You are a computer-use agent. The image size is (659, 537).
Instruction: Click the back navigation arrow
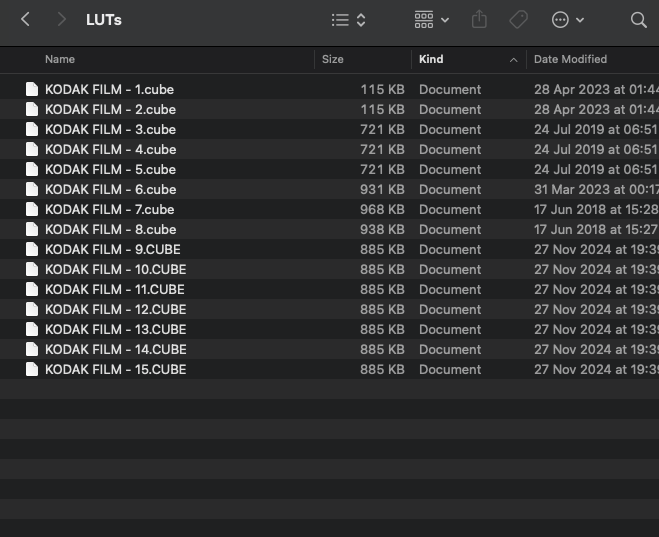point(26,20)
